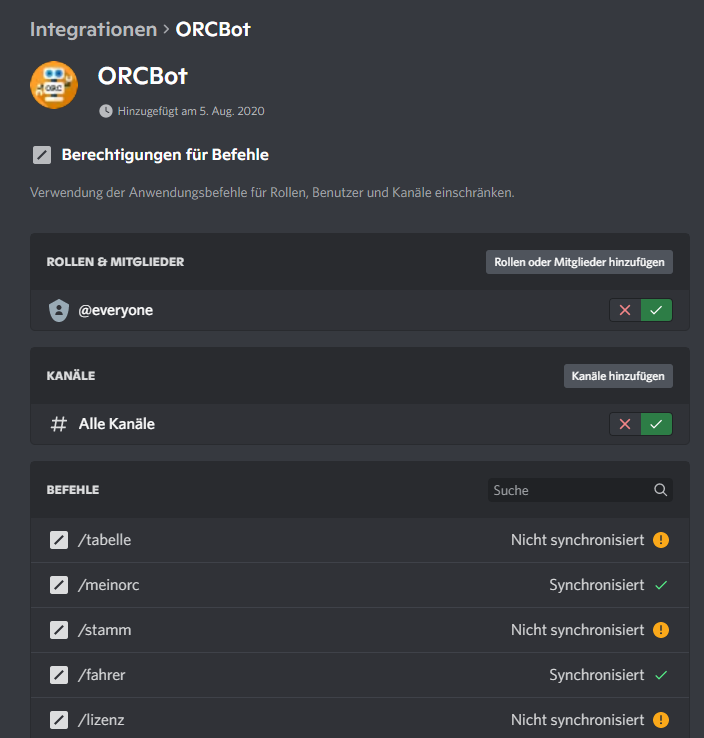Click the warning icon on the /stamm row
This screenshot has height=738, width=704.
(661, 630)
